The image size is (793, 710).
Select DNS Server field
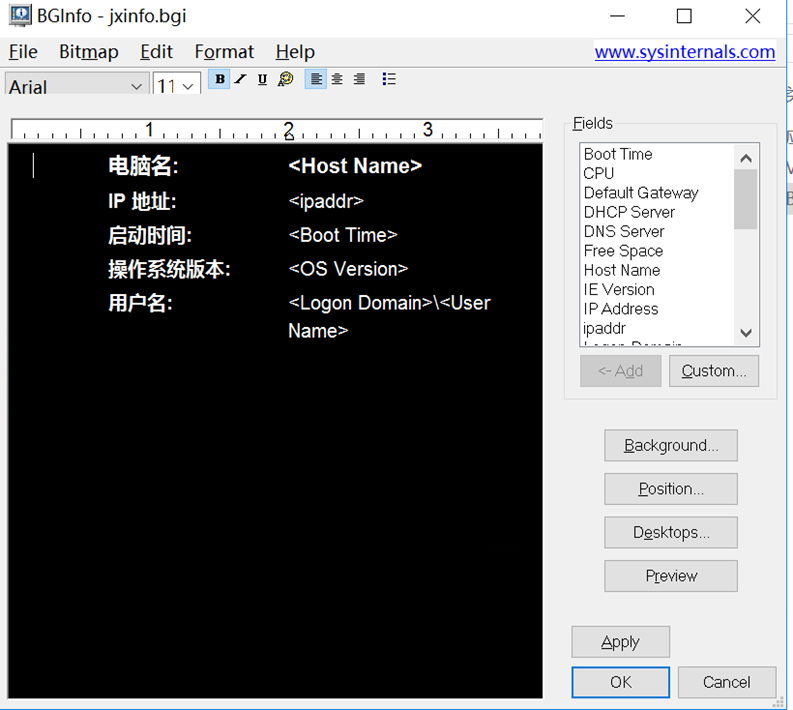(x=624, y=231)
